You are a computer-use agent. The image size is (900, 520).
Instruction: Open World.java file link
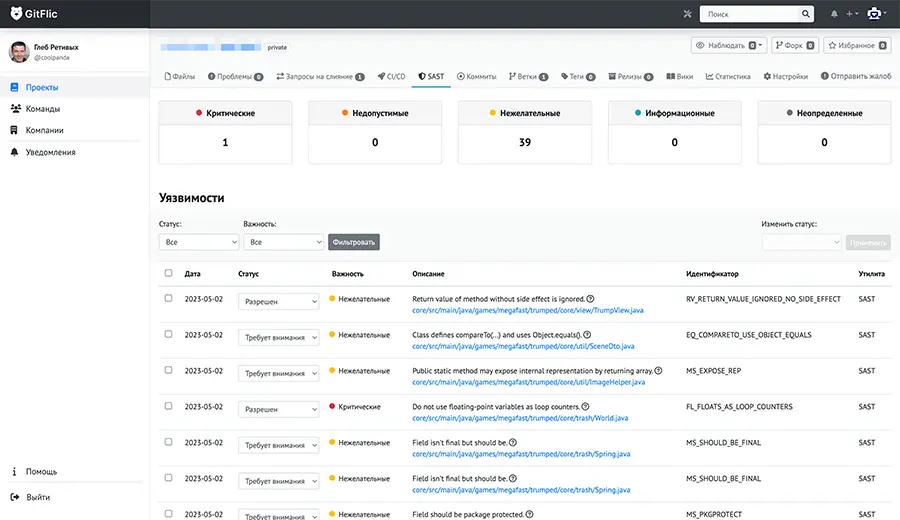[x=520, y=418]
